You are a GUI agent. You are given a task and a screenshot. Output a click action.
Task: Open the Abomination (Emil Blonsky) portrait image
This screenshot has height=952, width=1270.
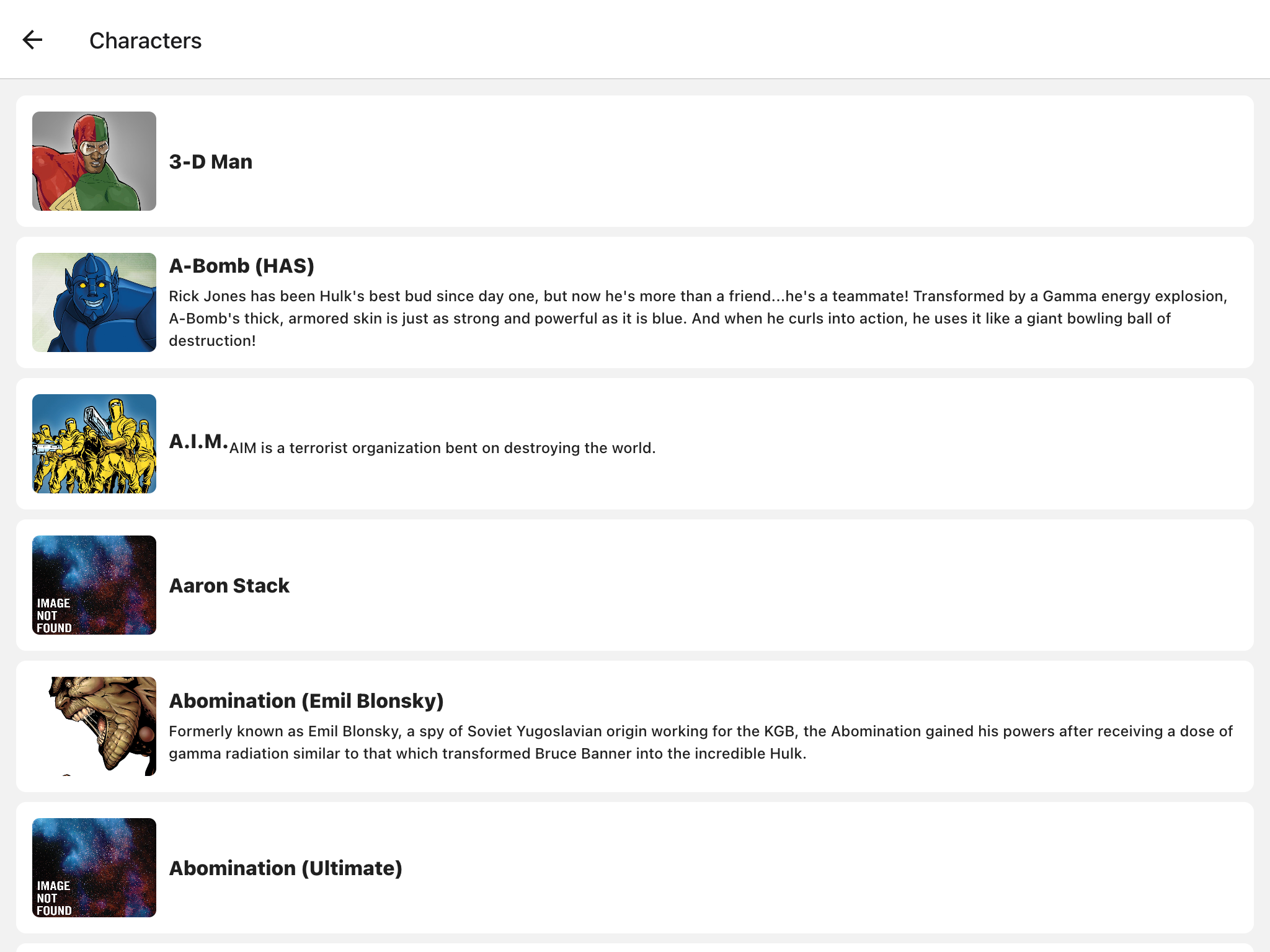click(94, 726)
